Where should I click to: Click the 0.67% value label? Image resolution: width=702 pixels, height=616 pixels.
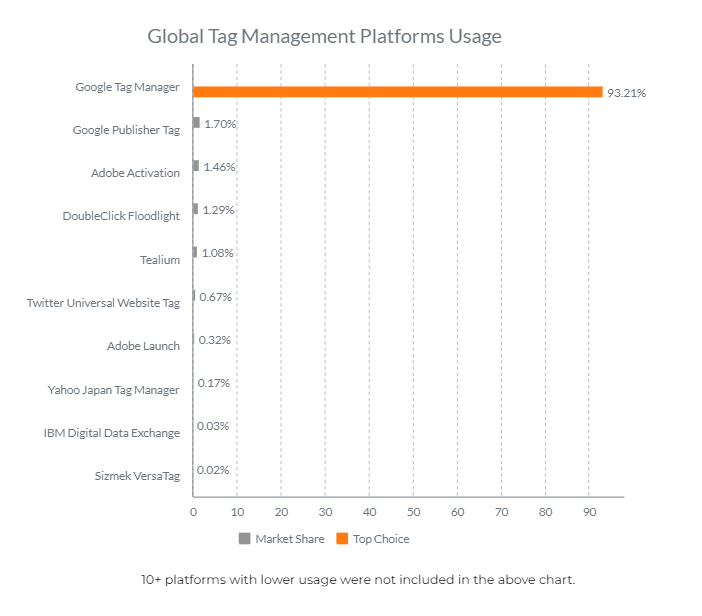(x=215, y=297)
